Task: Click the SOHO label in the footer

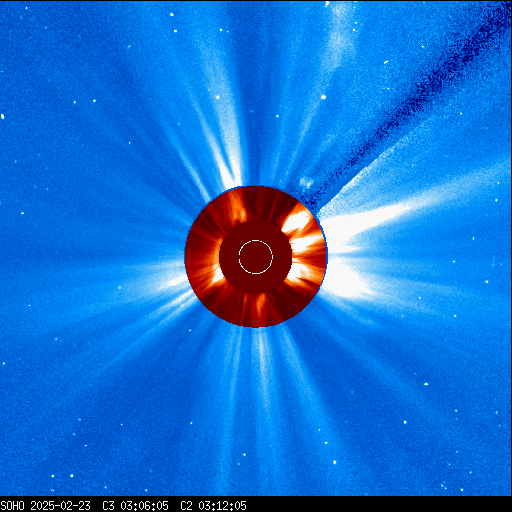Action: 12,506
